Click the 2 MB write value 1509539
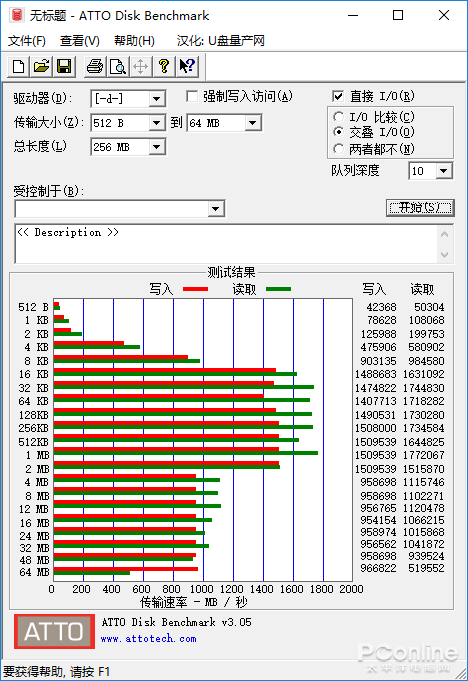 [x=376, y=469]
